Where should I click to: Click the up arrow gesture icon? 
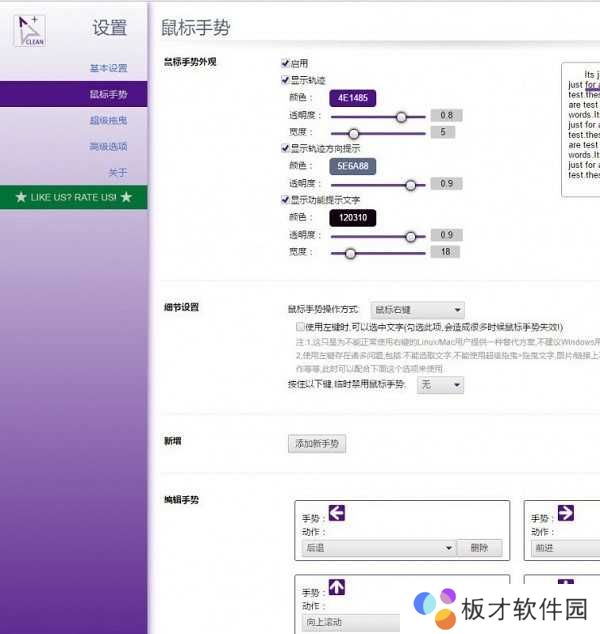337,587
